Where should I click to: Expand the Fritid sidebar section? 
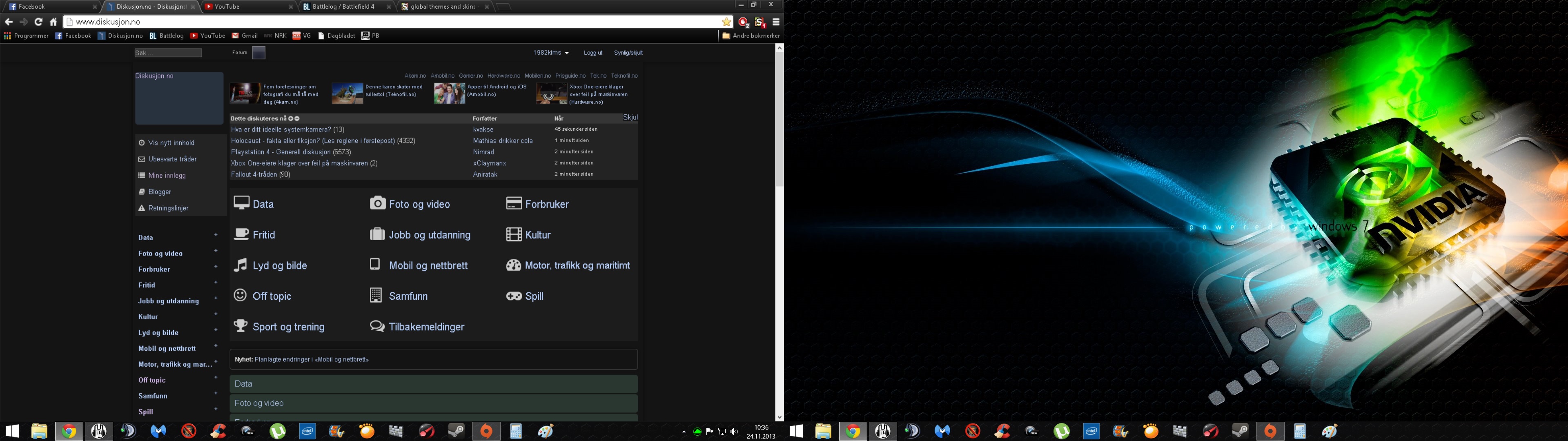pos(216,282)
